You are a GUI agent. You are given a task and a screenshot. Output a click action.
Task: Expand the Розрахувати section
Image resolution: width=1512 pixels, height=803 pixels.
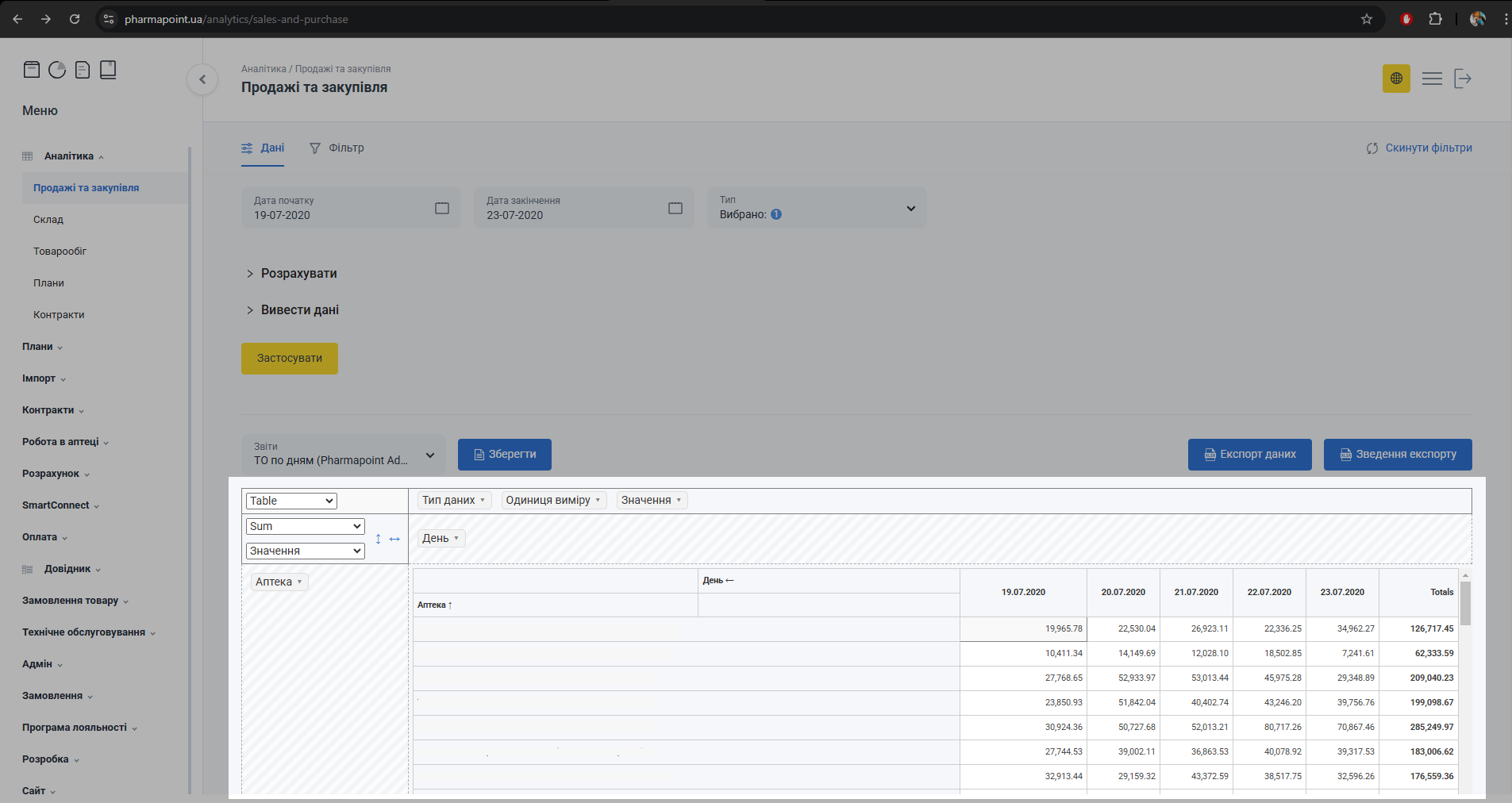291,274
